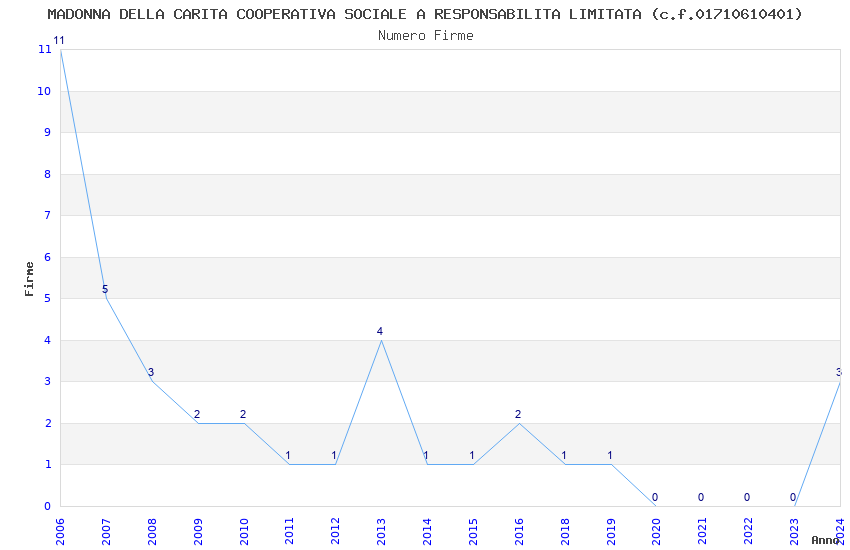
Task: Click y-axis tick value 3
Action: pos(48,381)
